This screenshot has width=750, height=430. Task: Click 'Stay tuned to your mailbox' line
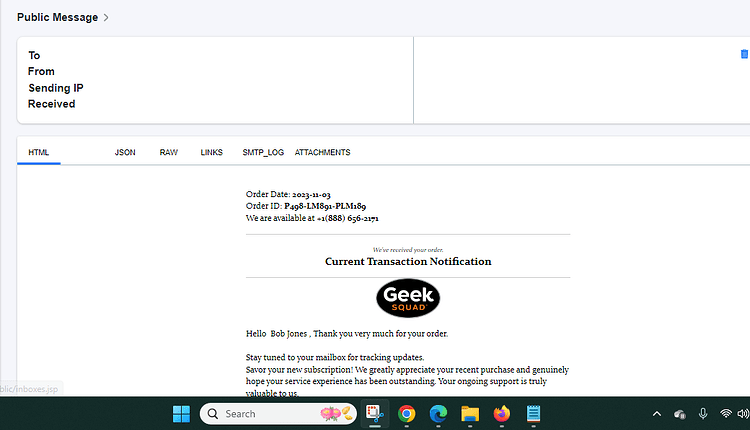[335, 357]
